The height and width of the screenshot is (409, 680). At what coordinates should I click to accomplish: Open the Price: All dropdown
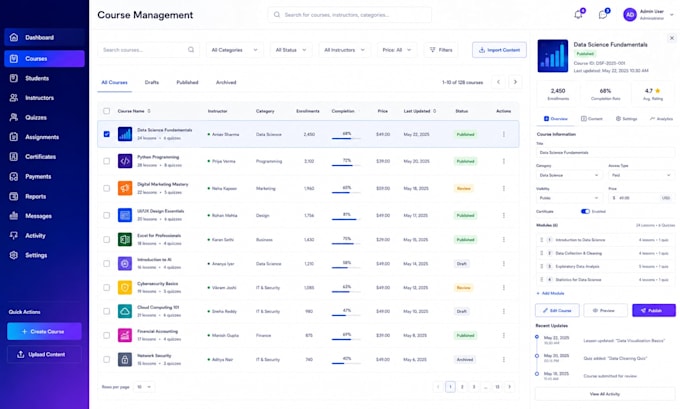pyautogui.click(x=397, y=50)
